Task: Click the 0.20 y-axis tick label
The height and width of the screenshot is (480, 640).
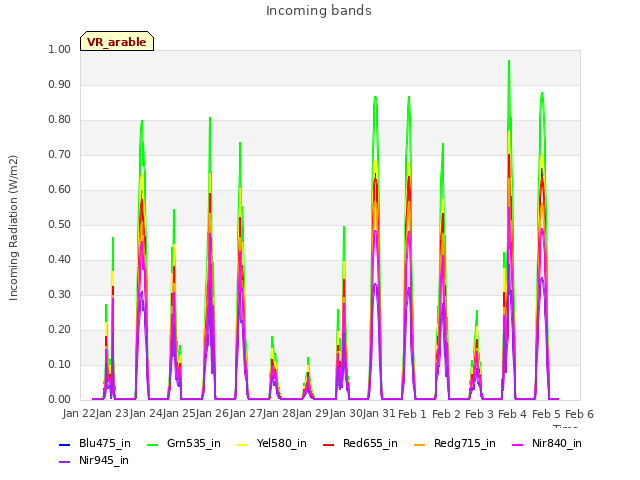Action: click(60, 330)
